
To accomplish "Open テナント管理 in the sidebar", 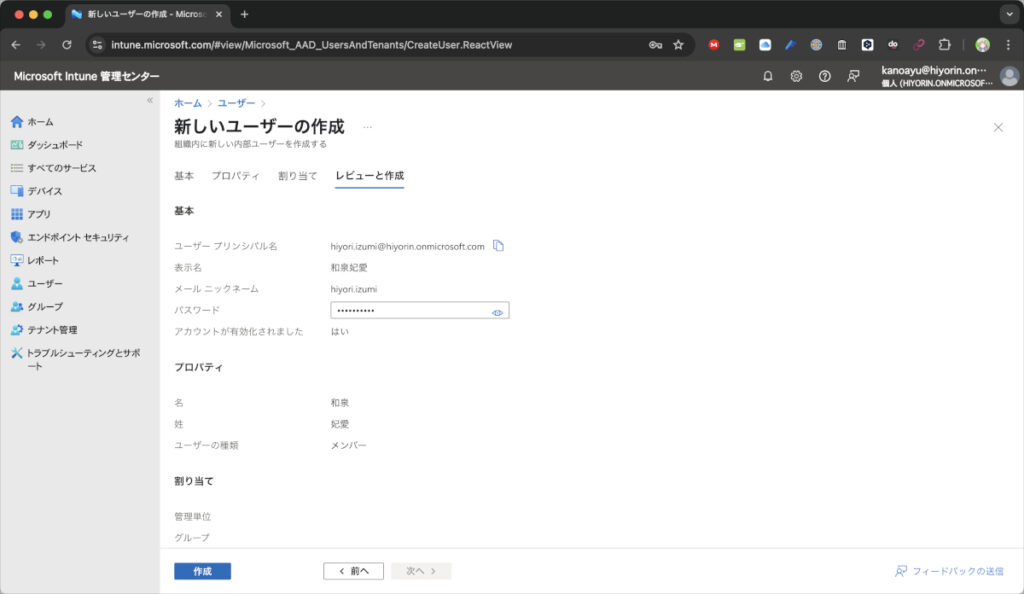I will point(44,330).
